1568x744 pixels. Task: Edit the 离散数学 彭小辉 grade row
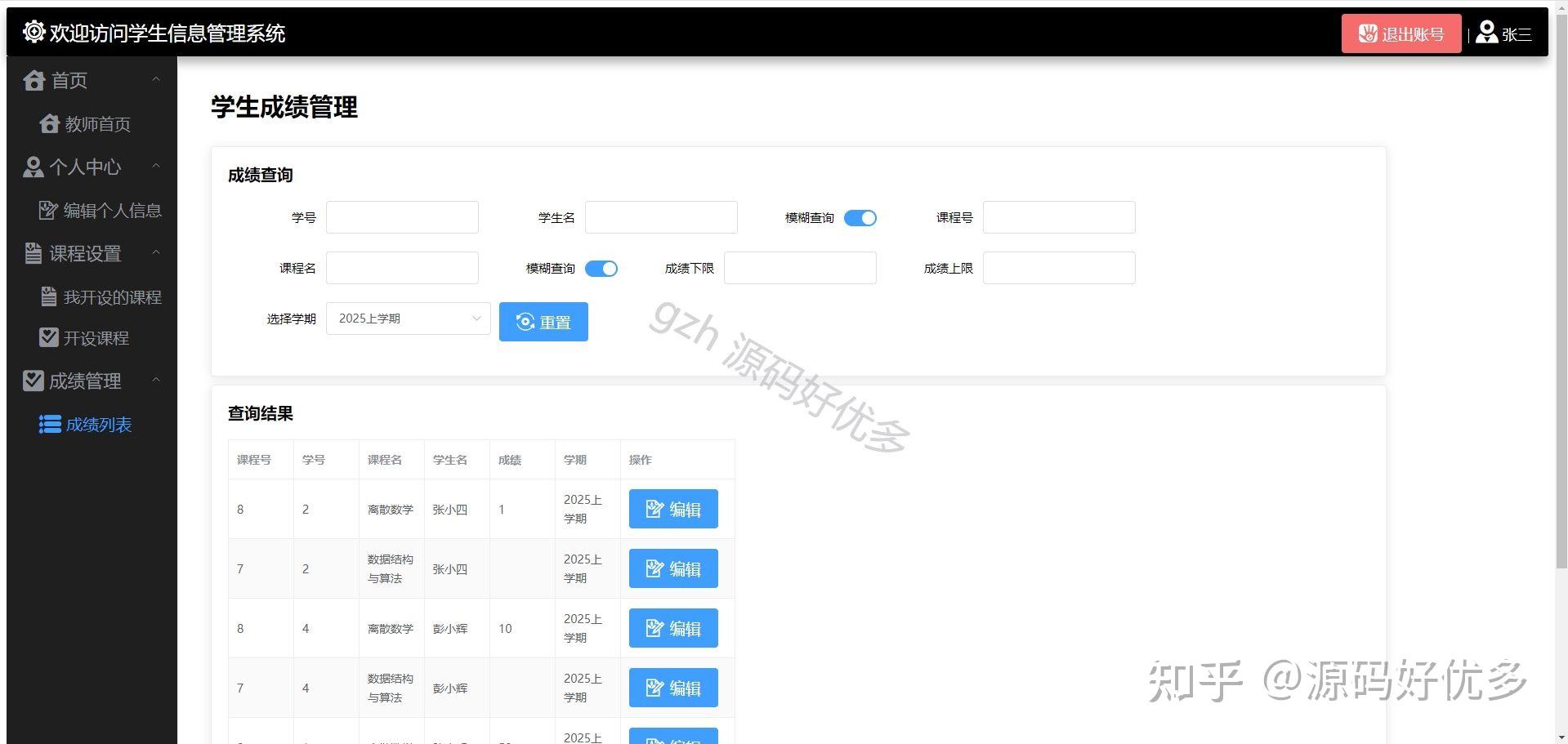[673, 628]
